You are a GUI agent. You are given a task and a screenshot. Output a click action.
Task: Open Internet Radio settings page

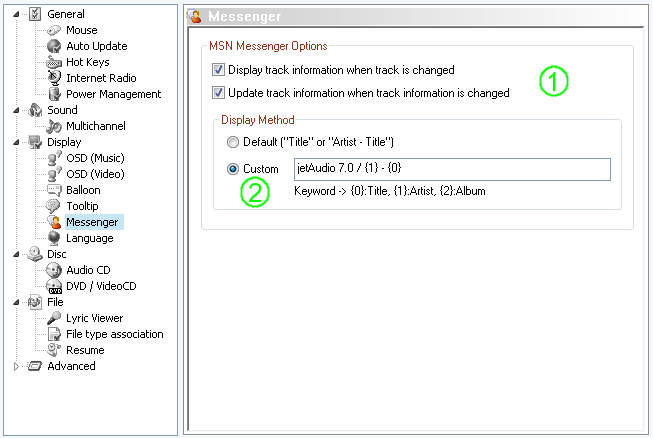pyautogui.click(x=101, y=78)
